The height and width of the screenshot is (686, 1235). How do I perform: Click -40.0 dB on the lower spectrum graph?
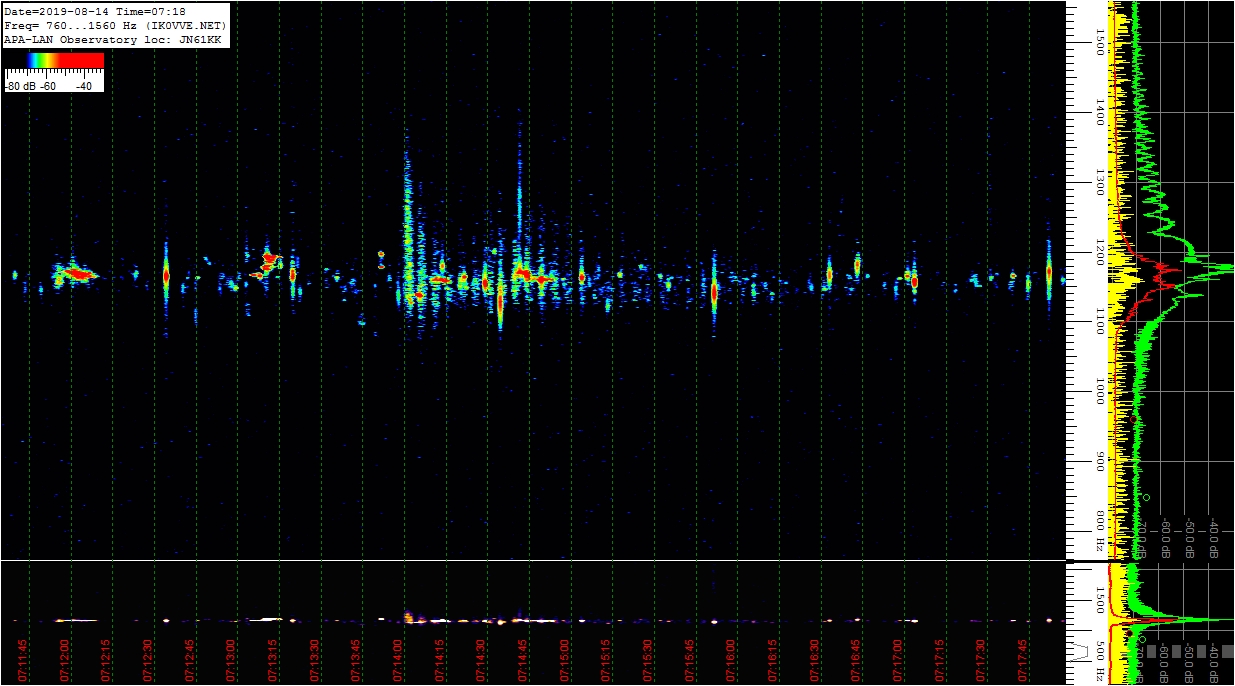pos(1214,665)
